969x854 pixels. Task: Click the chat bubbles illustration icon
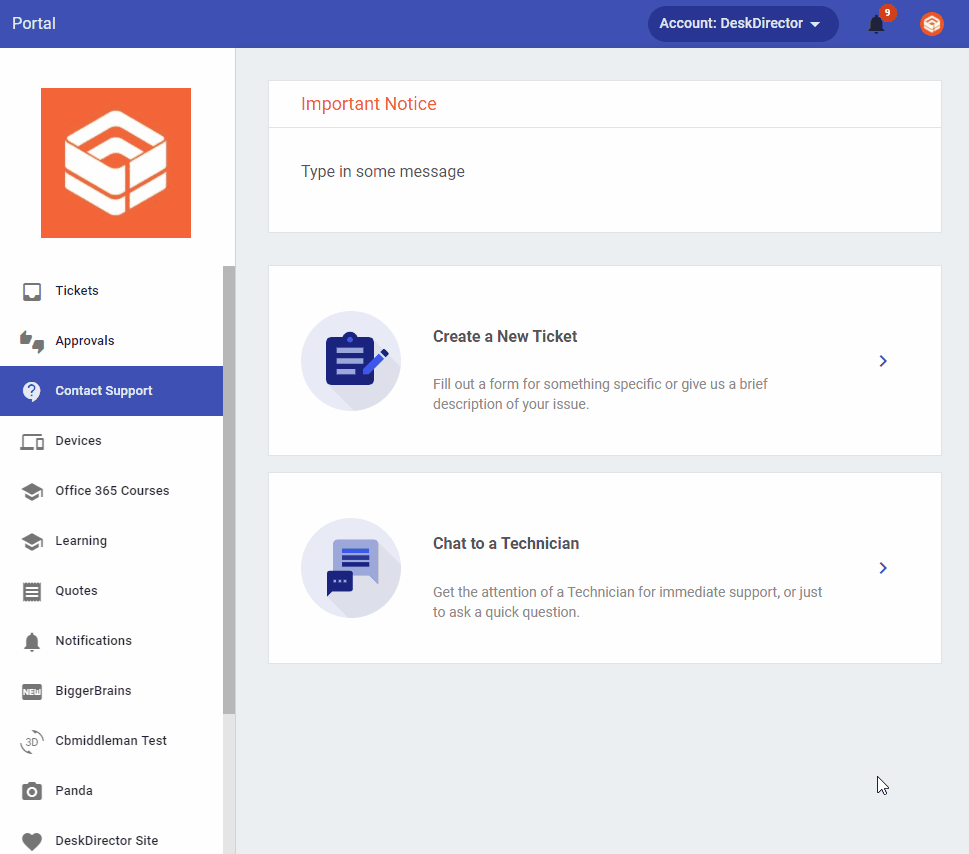[x=351, y=568]
